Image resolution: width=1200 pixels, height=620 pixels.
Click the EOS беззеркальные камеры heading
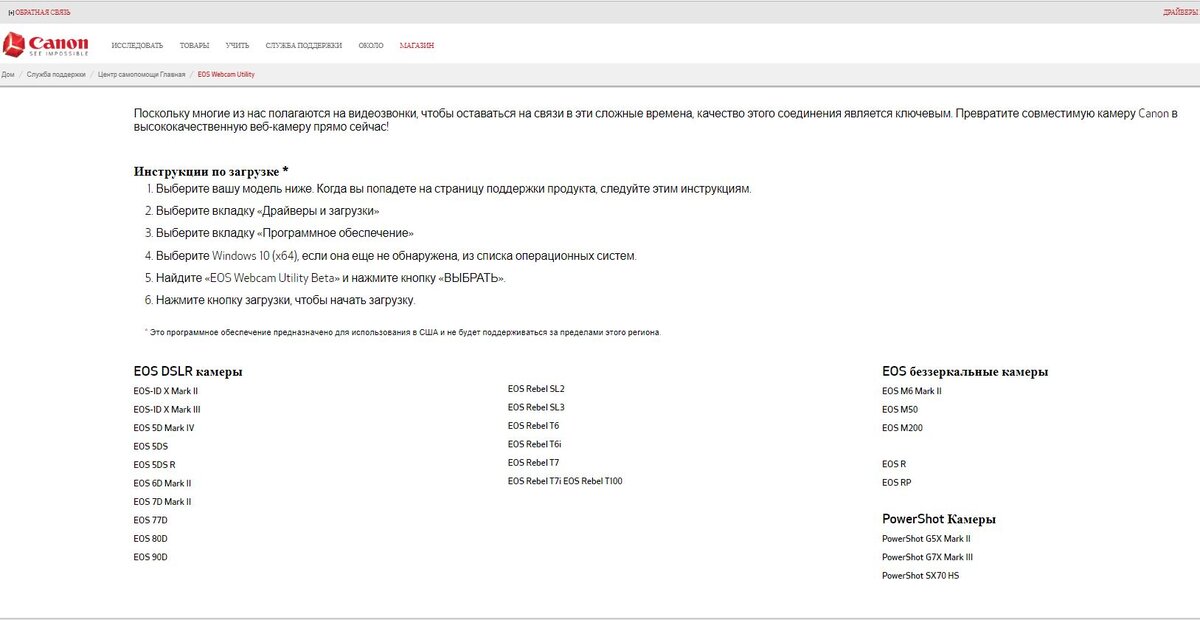pos(965,372)
